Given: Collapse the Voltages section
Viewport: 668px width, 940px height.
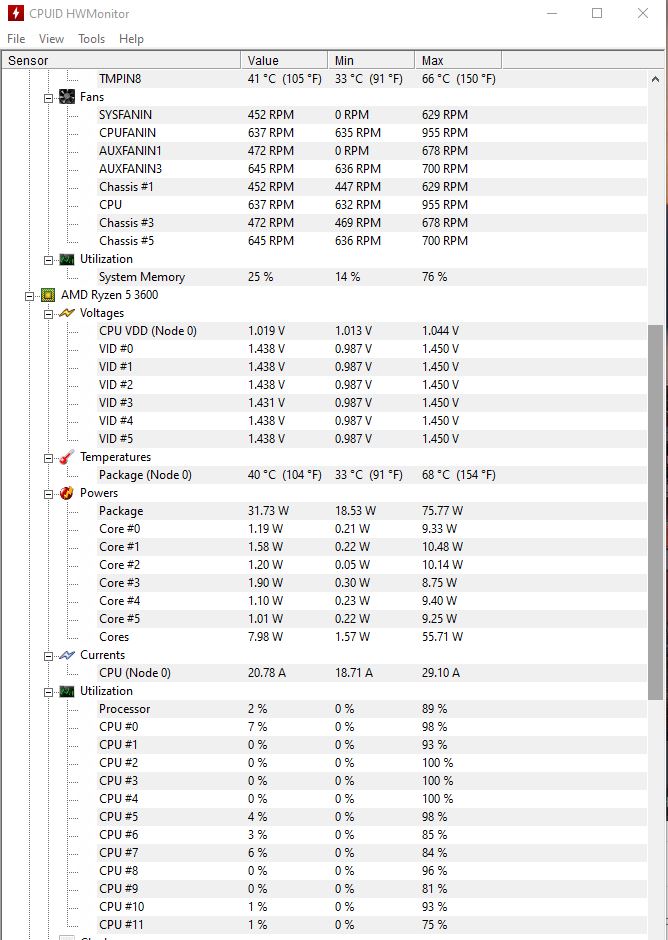Looking at the screenshot, I should coord(48,314).
